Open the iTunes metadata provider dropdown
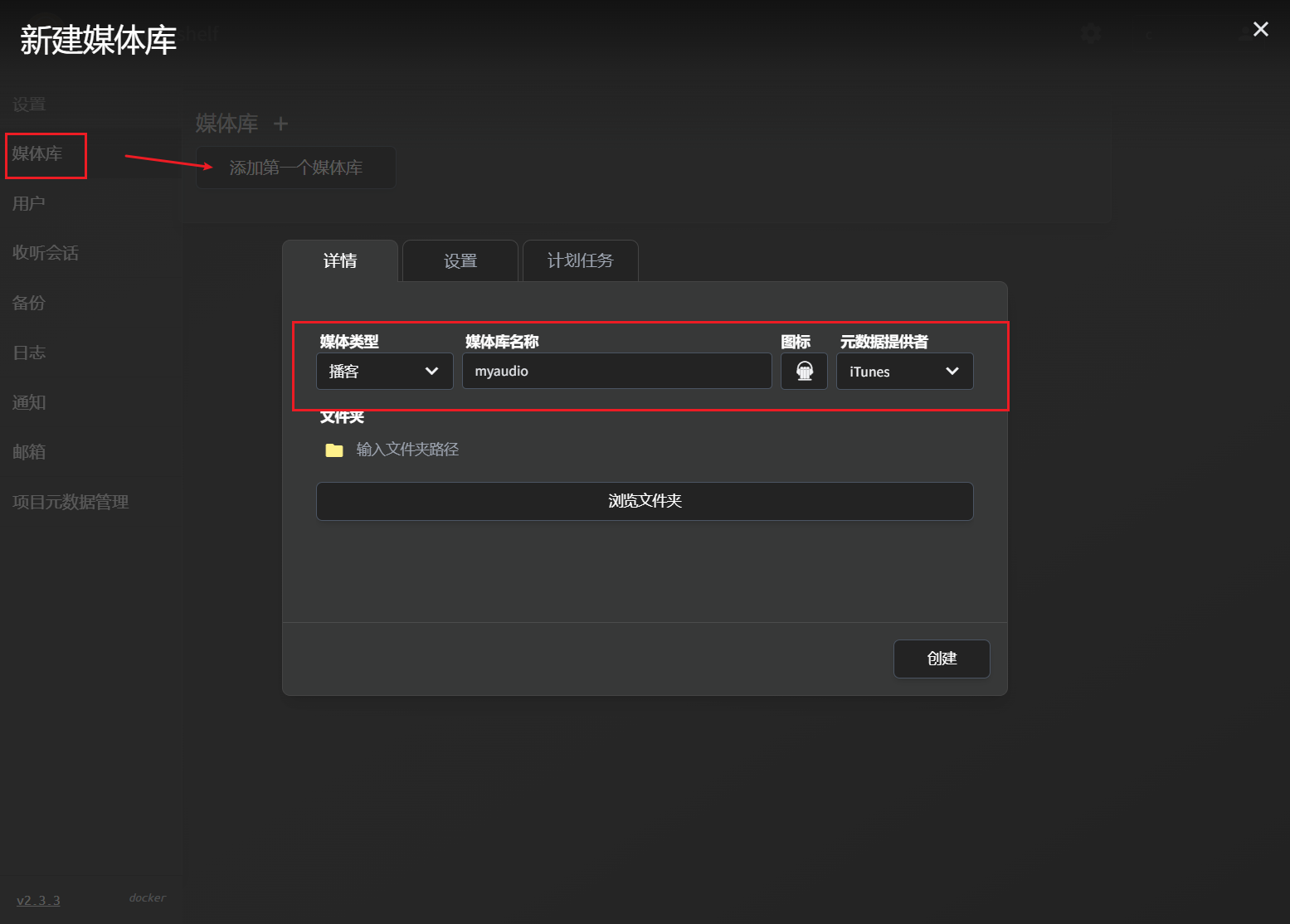This screenshot has width=1290, height=924. pyautogui.click(x=904, y=371)
